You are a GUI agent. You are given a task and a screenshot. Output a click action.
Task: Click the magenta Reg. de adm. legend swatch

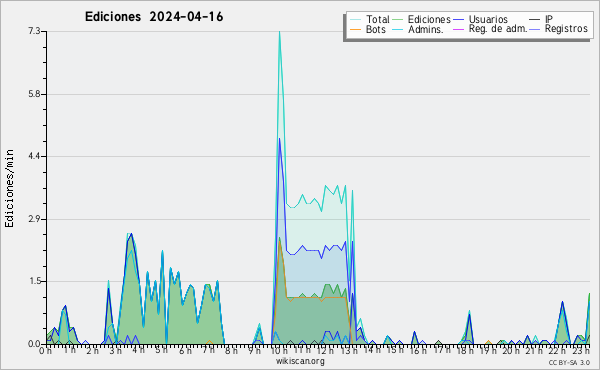tap(458, 29)
